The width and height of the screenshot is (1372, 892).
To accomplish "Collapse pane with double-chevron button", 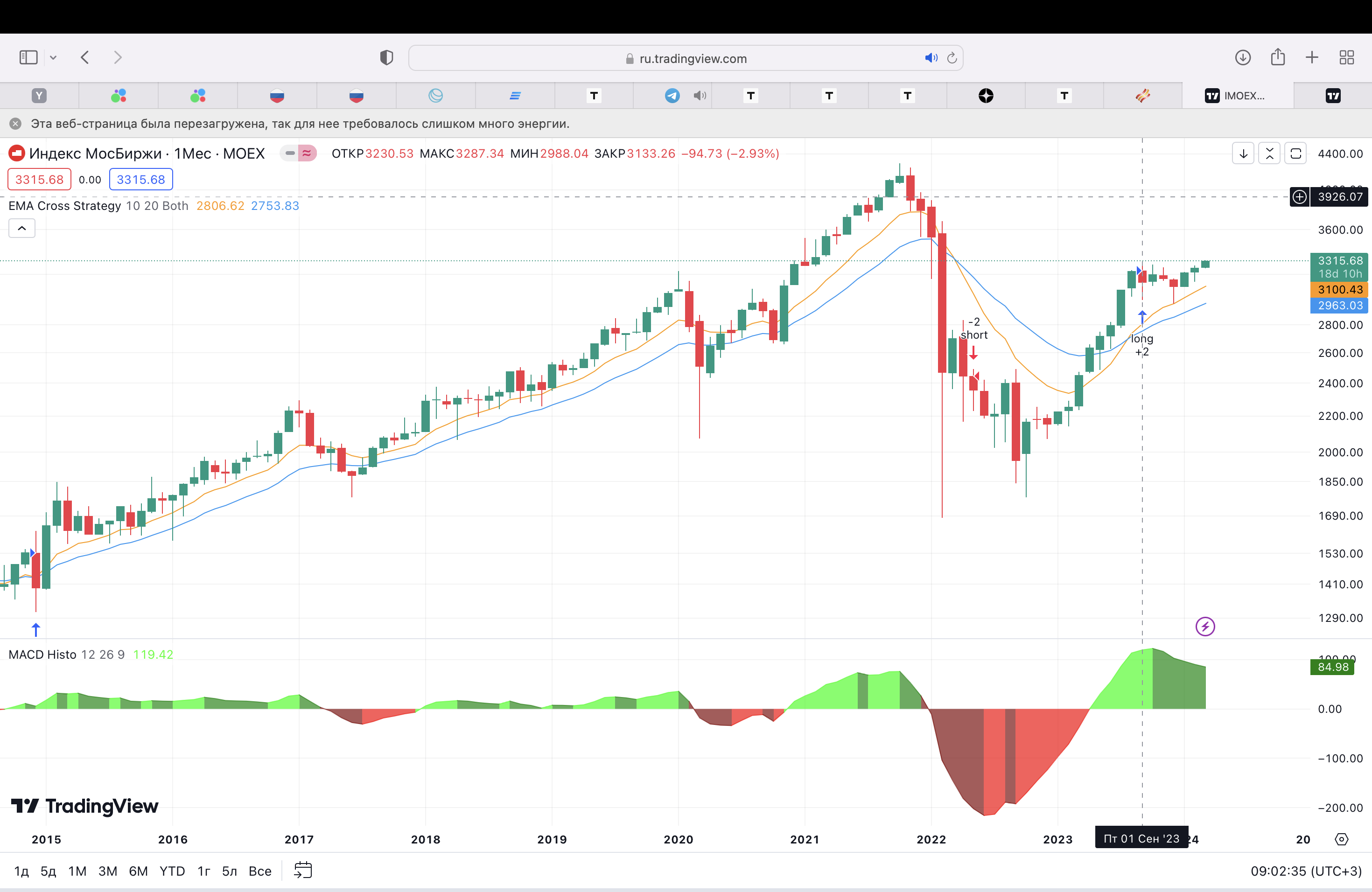I will coord(1269,154).
